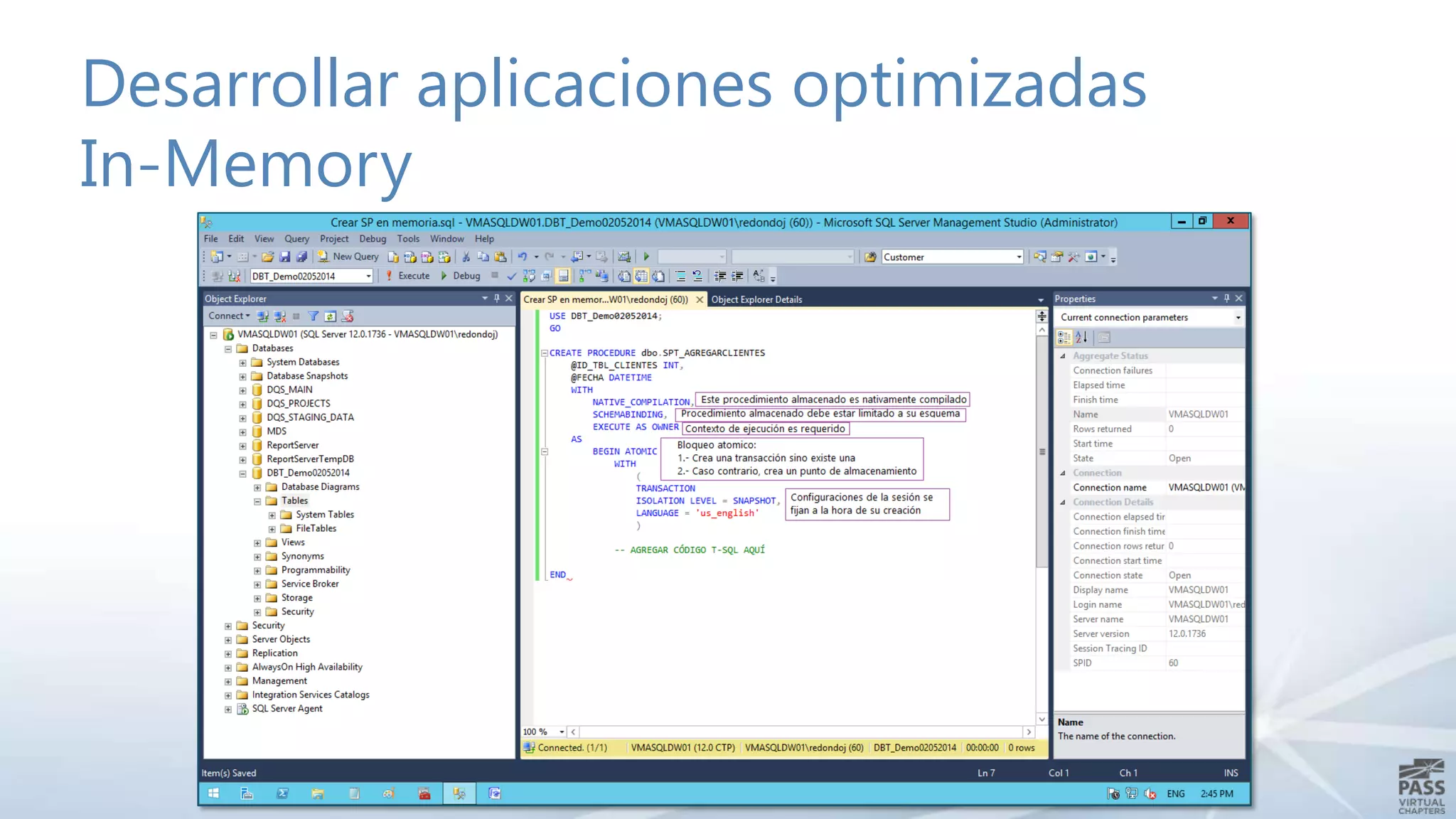Click the split editor handle icon

(1042, 316)
